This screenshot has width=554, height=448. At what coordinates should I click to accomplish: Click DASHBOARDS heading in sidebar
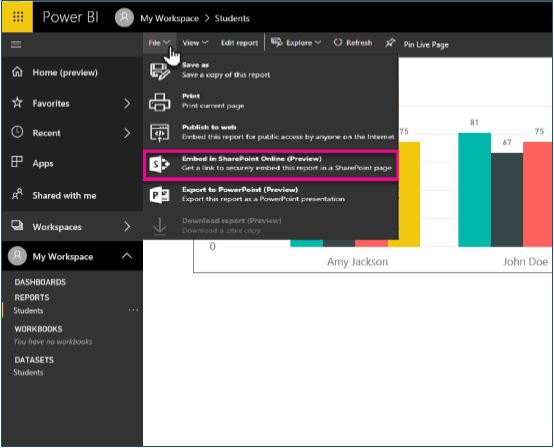point(40,282)
